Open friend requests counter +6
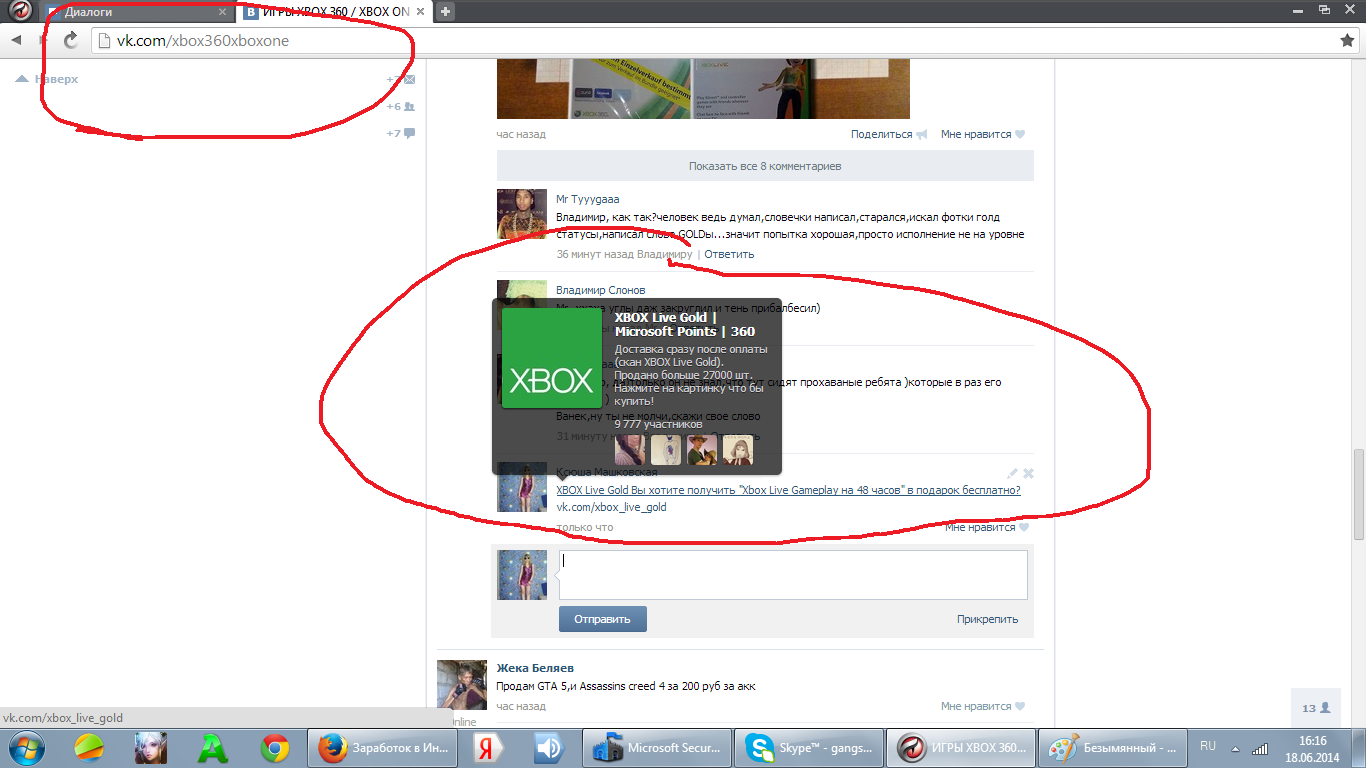Image resolution: width=1366 pixels, height=768 pixels. click(401, 106)
